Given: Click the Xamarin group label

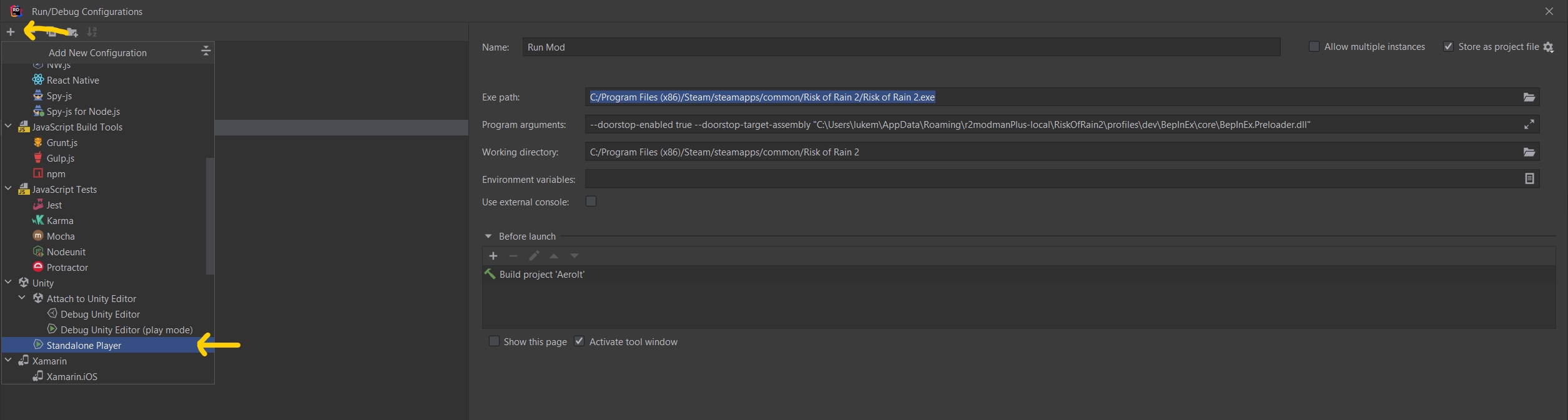Looking at the screenshot, I should tap(49, 361).
